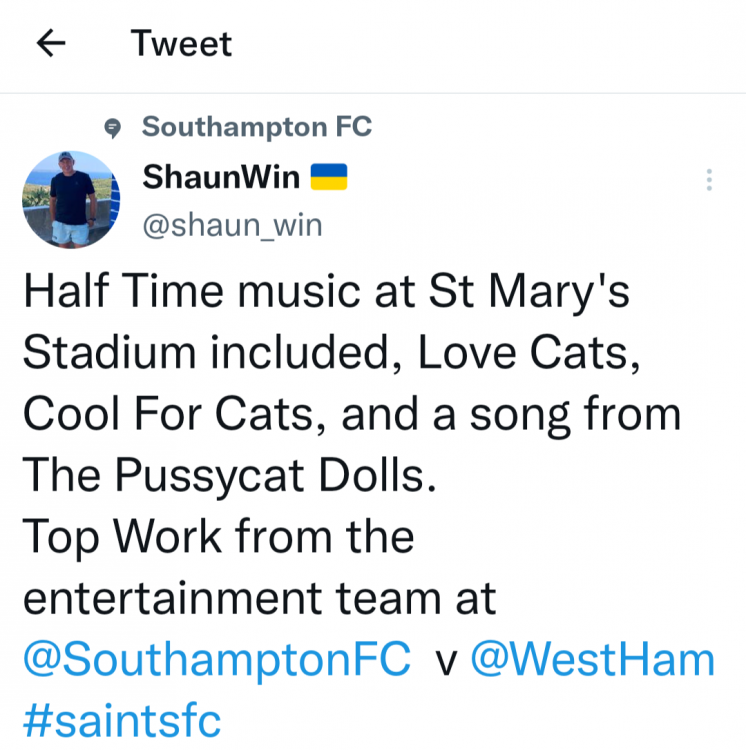Open the Southampton FC location tag
The image size is (746, 750).
[x=256, y=127]
